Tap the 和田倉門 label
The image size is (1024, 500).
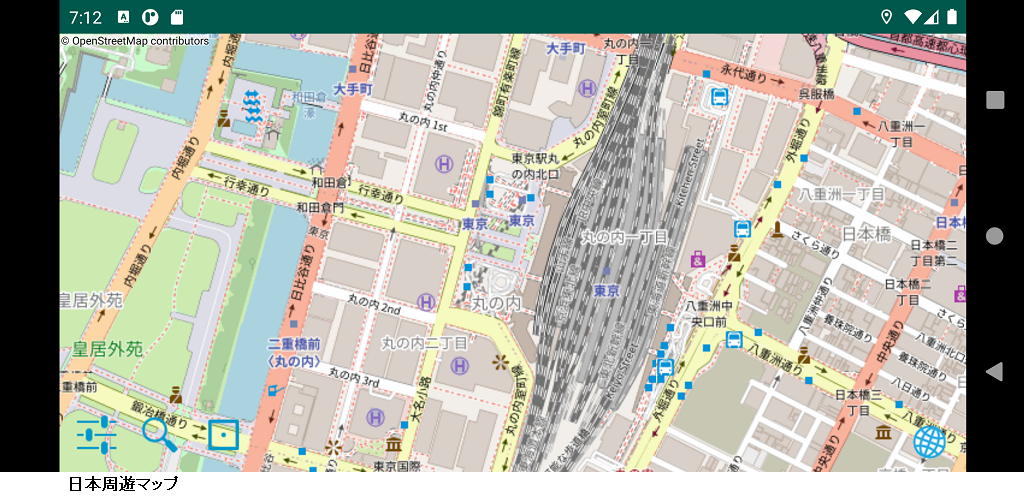click(320, 208)
